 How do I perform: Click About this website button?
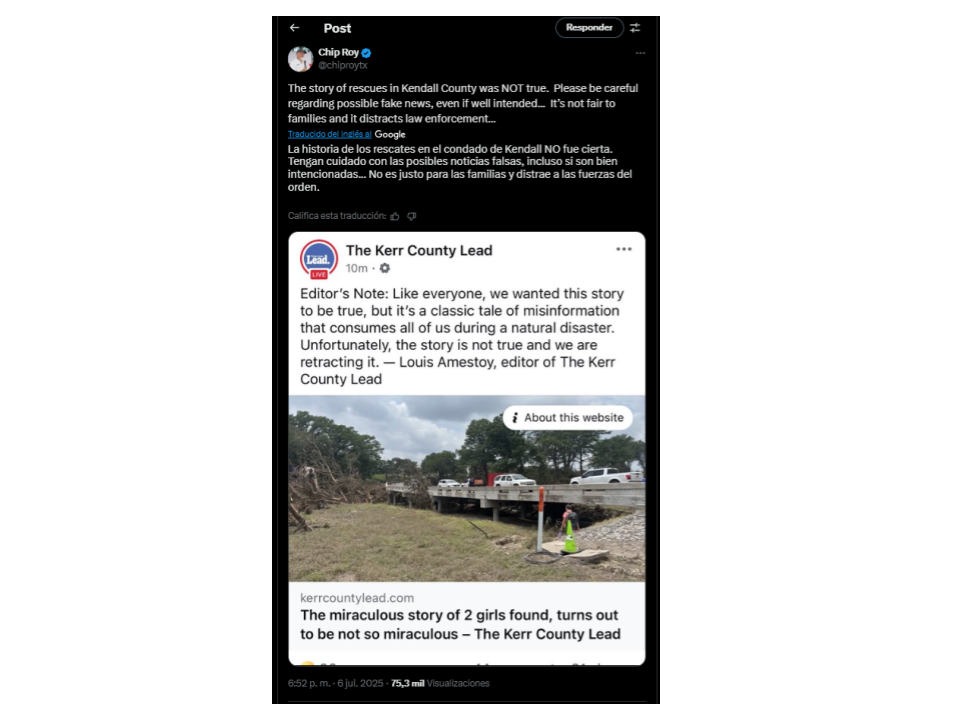568,418
